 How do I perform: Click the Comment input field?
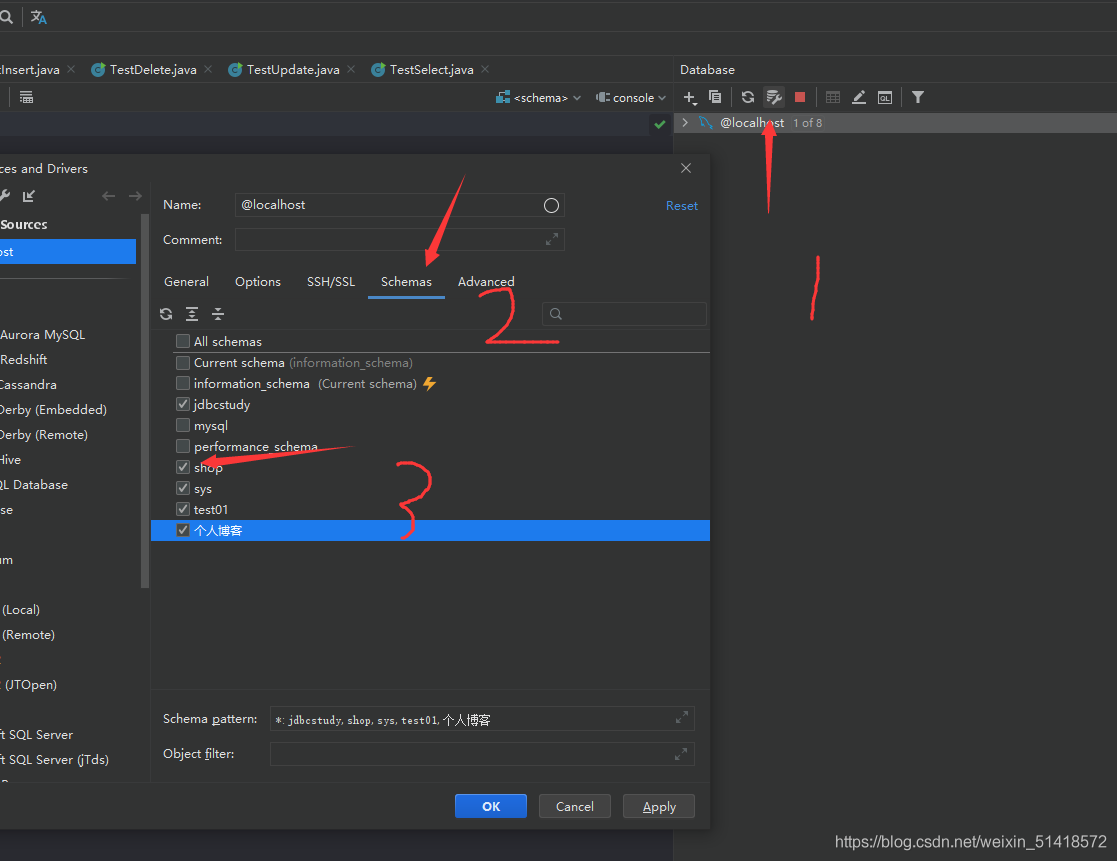tap(400, 240)
